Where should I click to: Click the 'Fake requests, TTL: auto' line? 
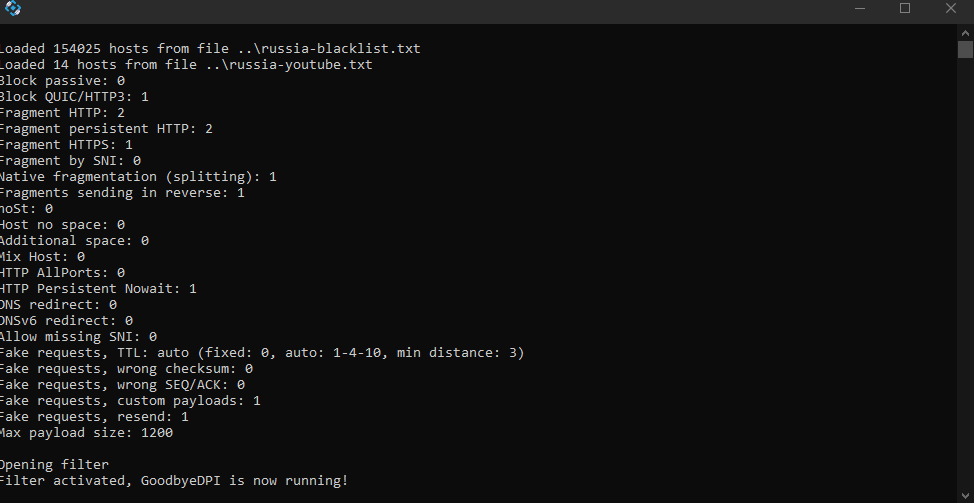(262, 353)
